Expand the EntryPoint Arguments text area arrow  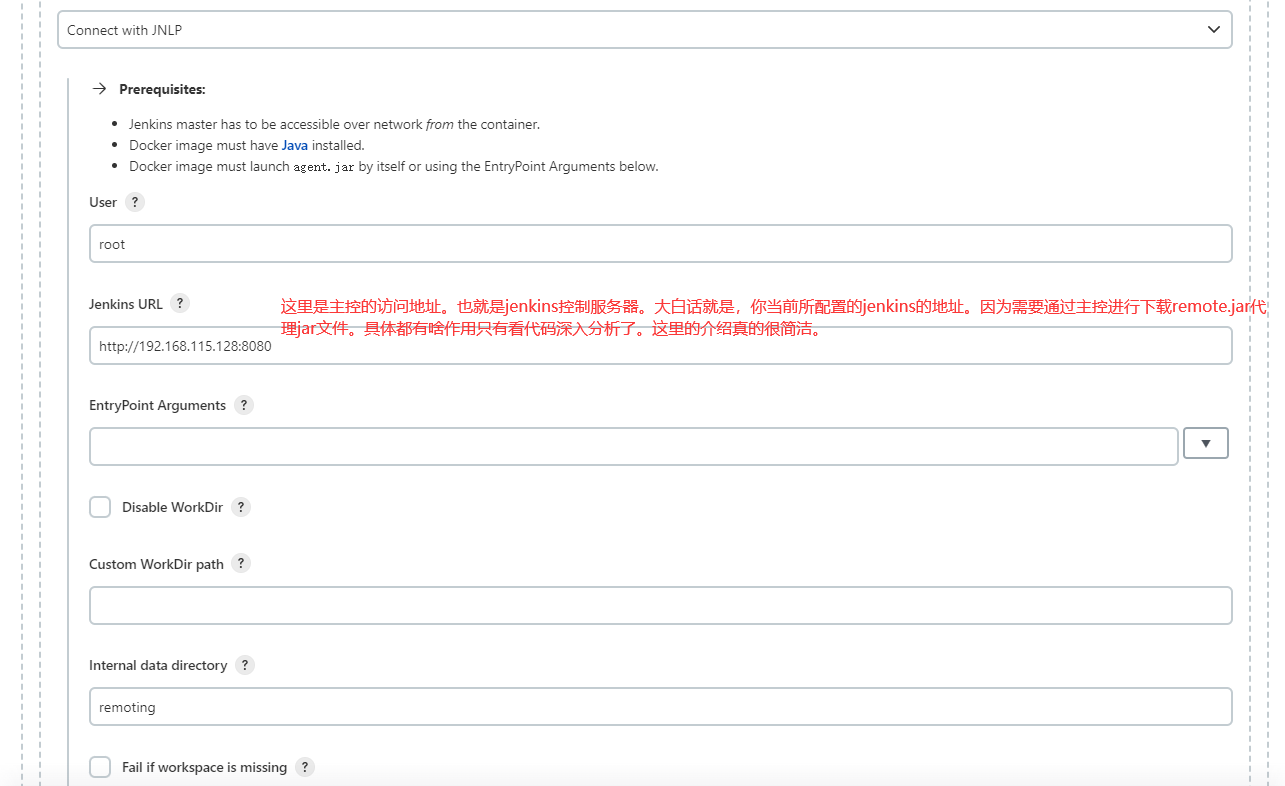1206,443
